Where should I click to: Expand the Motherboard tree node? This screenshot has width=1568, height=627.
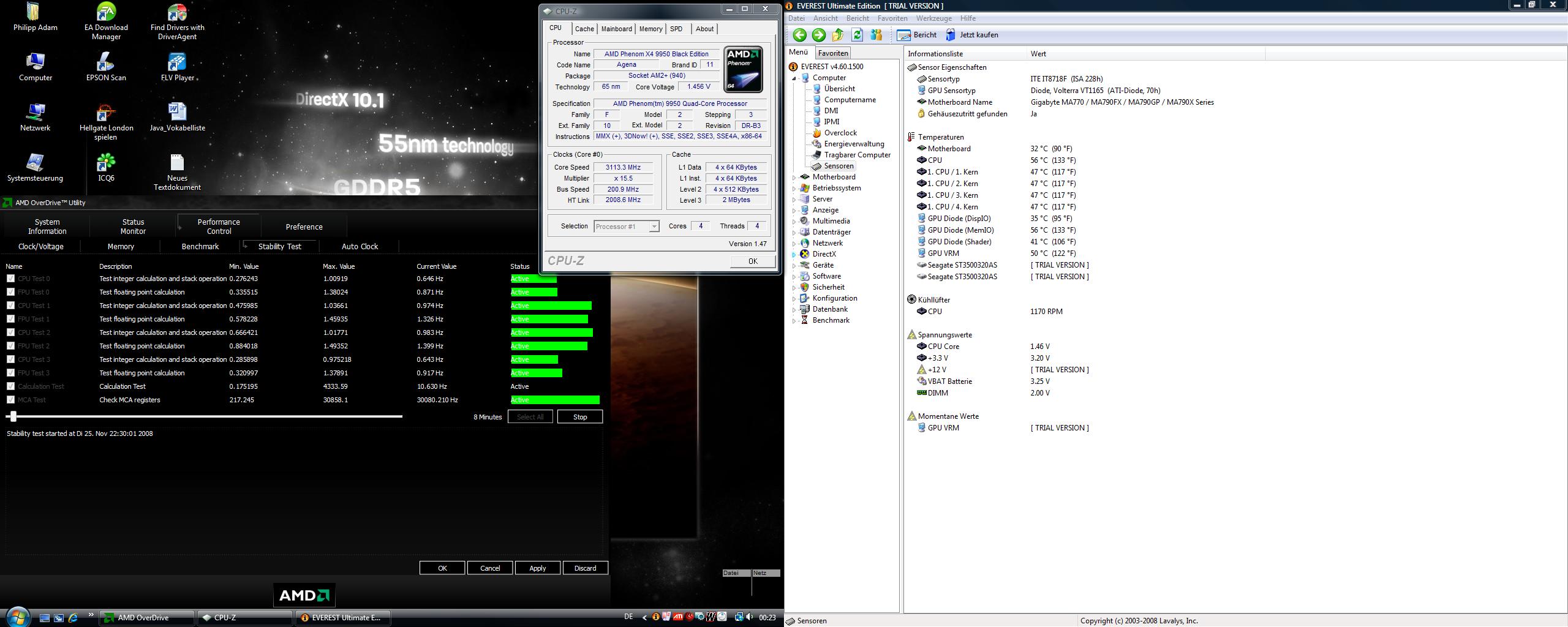pos(794,178)
